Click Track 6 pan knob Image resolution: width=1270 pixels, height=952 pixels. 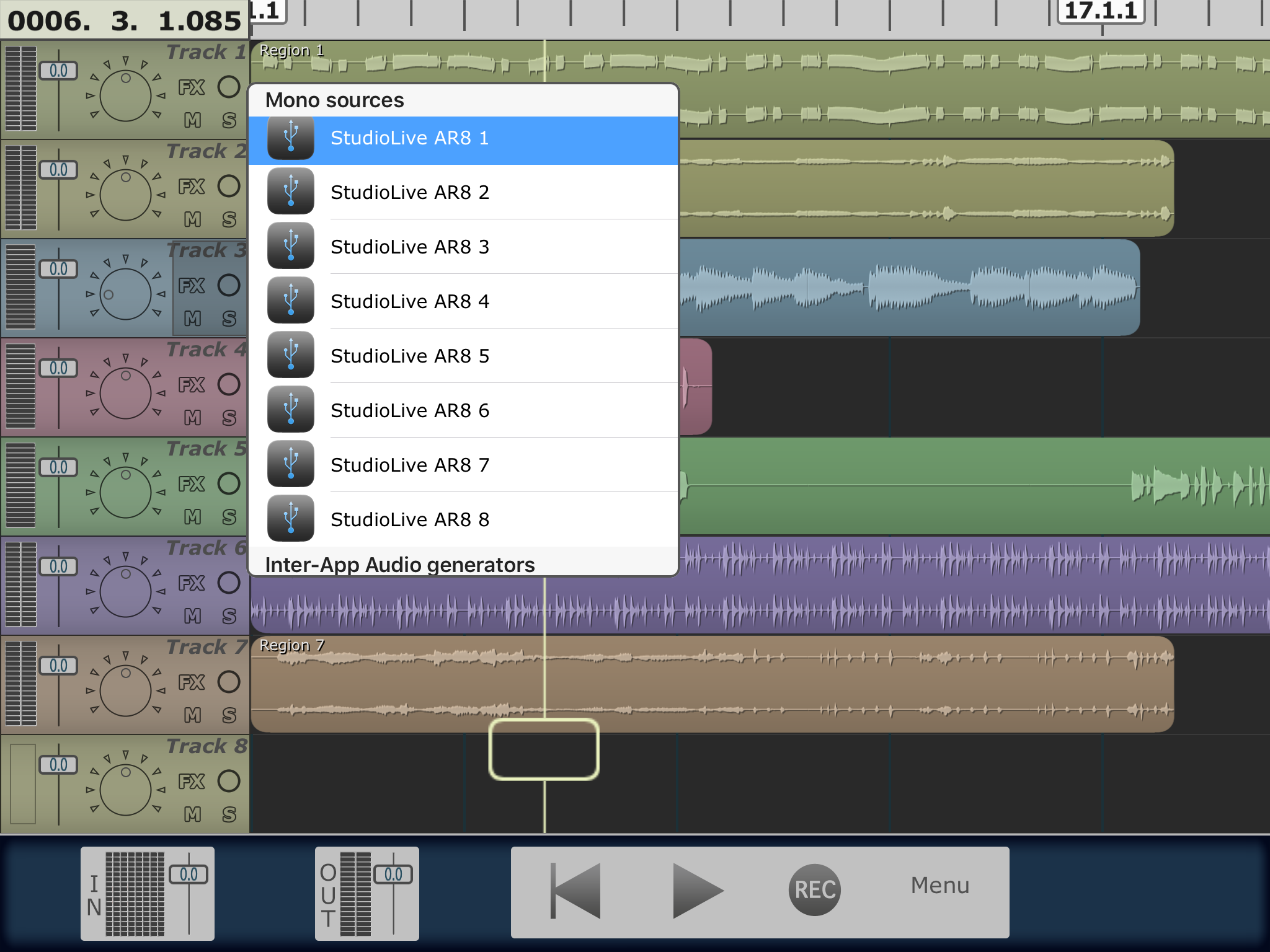[x=126, y=591]
